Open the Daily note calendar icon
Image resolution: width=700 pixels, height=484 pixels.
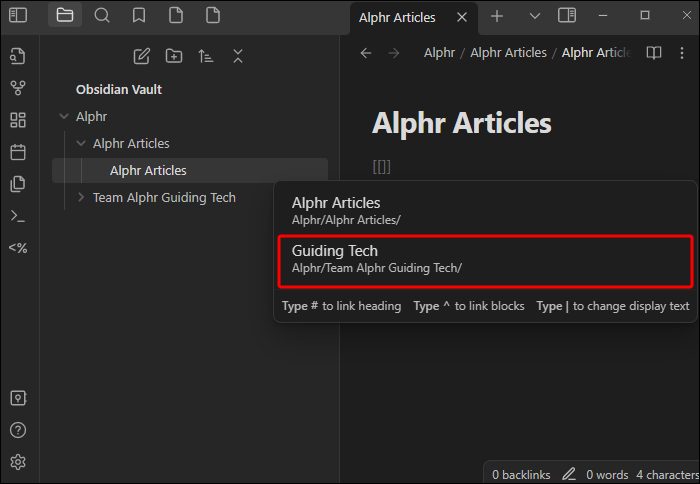[x=17, y=152]
